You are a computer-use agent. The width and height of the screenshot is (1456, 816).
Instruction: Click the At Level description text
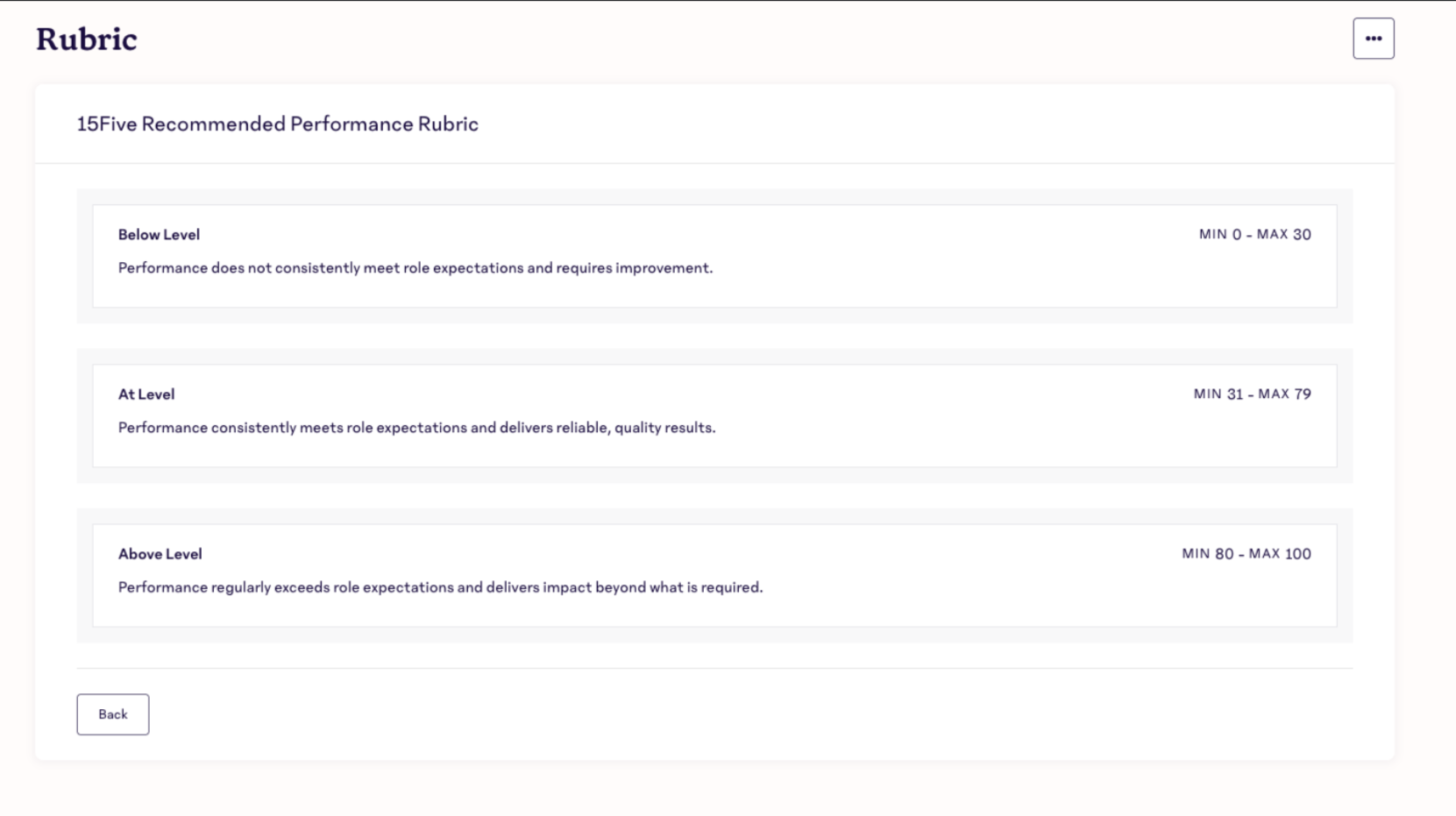[x=416, y=428]
